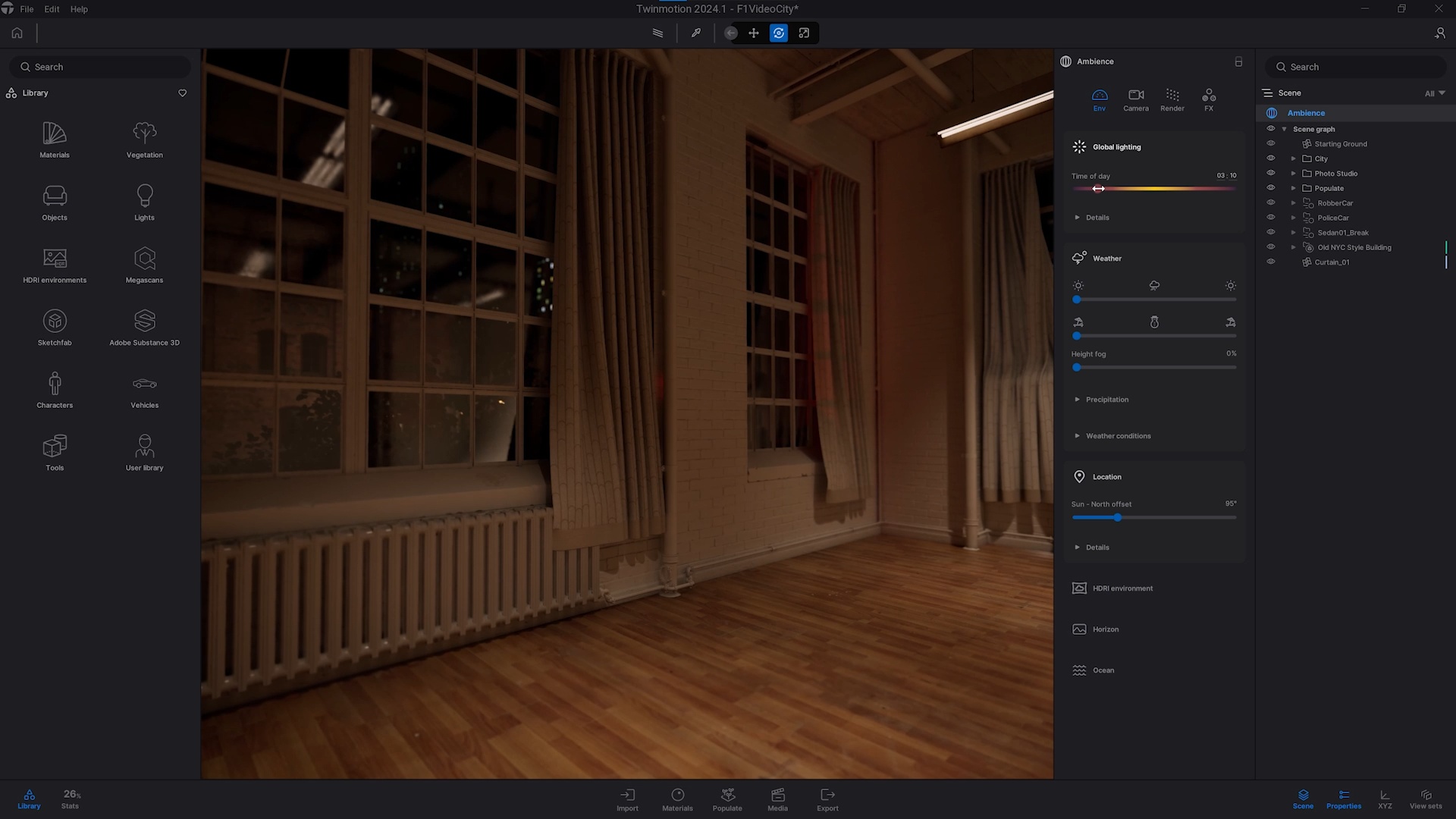The height and width of the screenshot is (819, 1456).
Task: Select the scale gizmo tool
Action: click(804, 33)
